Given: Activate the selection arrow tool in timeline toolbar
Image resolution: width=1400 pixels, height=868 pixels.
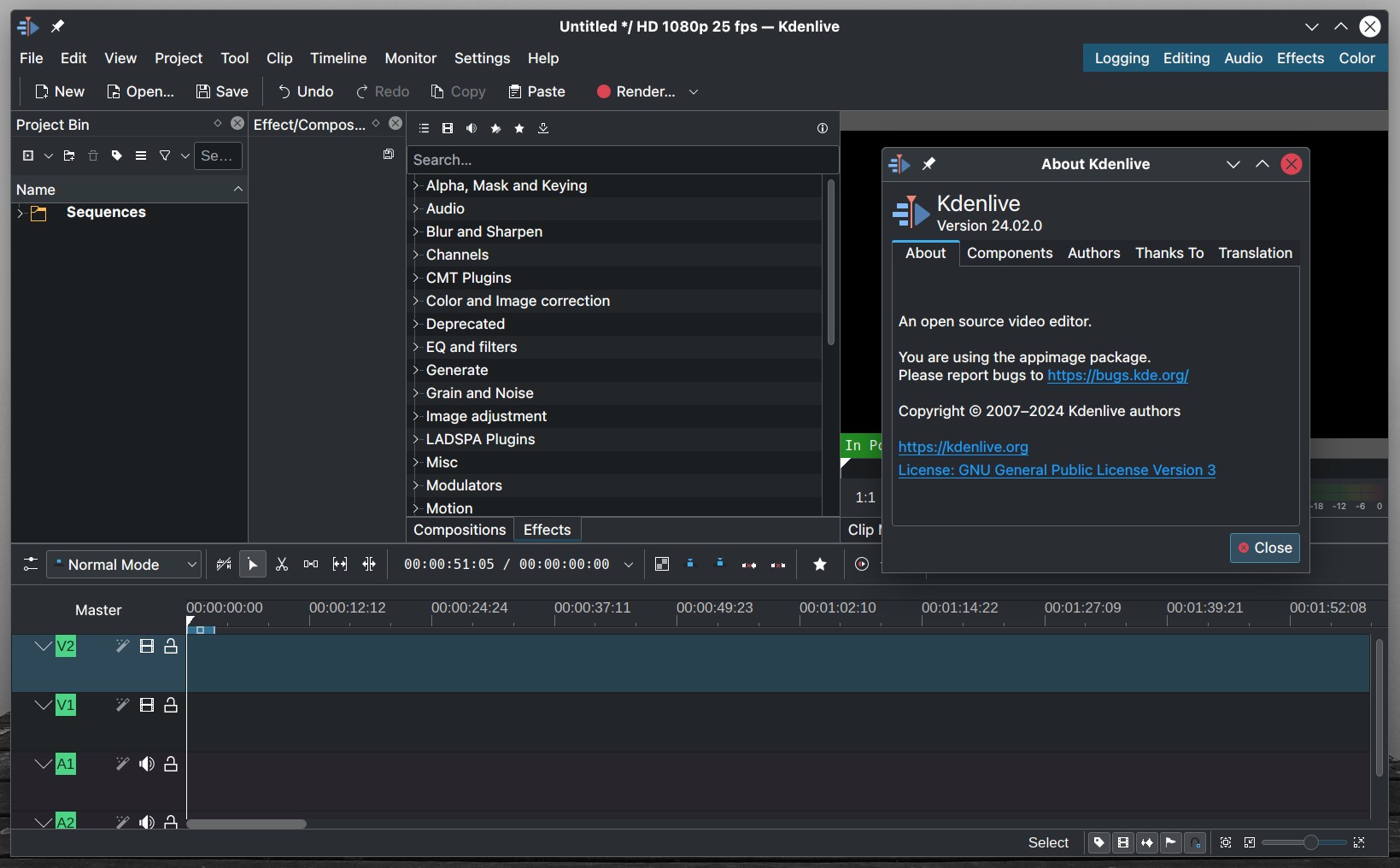Looking at the screenshot, I should point(253,564).
